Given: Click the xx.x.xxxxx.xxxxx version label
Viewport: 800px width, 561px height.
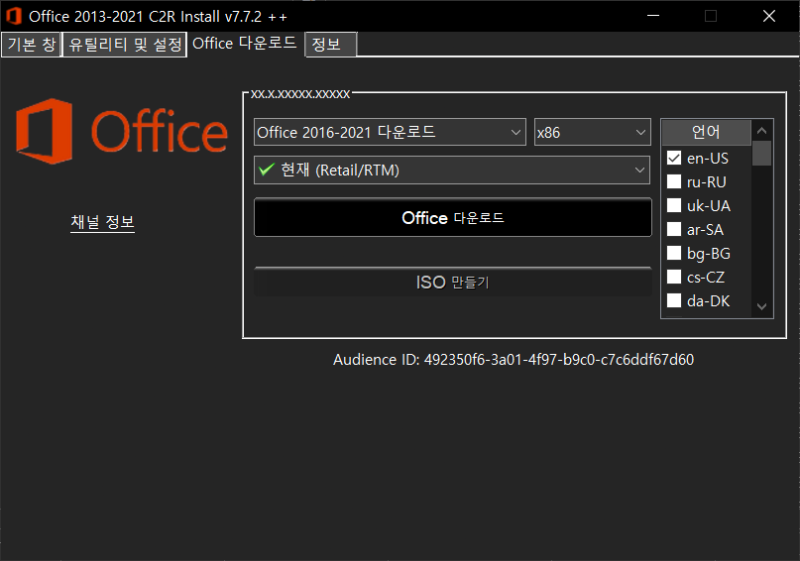Looking at the screenshot, I should tap(301, 94).
